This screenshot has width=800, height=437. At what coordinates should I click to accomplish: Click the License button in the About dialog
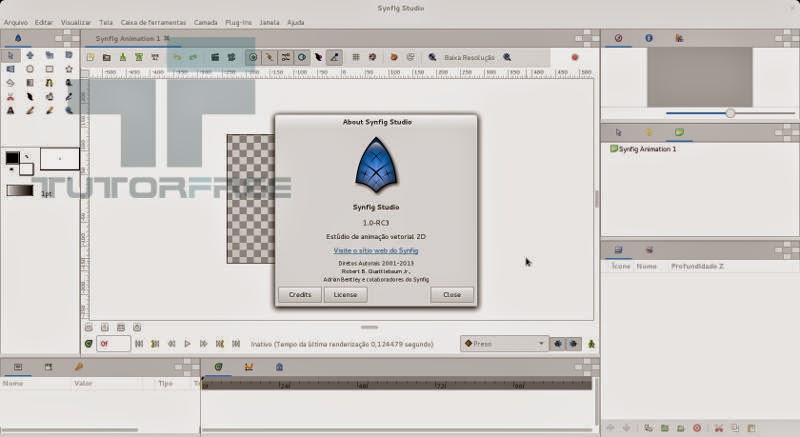tap(345, 295)
